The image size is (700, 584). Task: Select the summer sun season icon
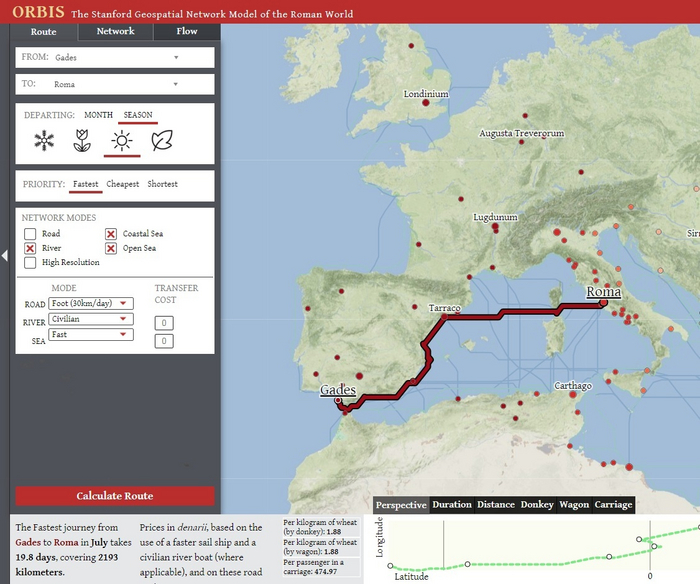coord(122,141)
